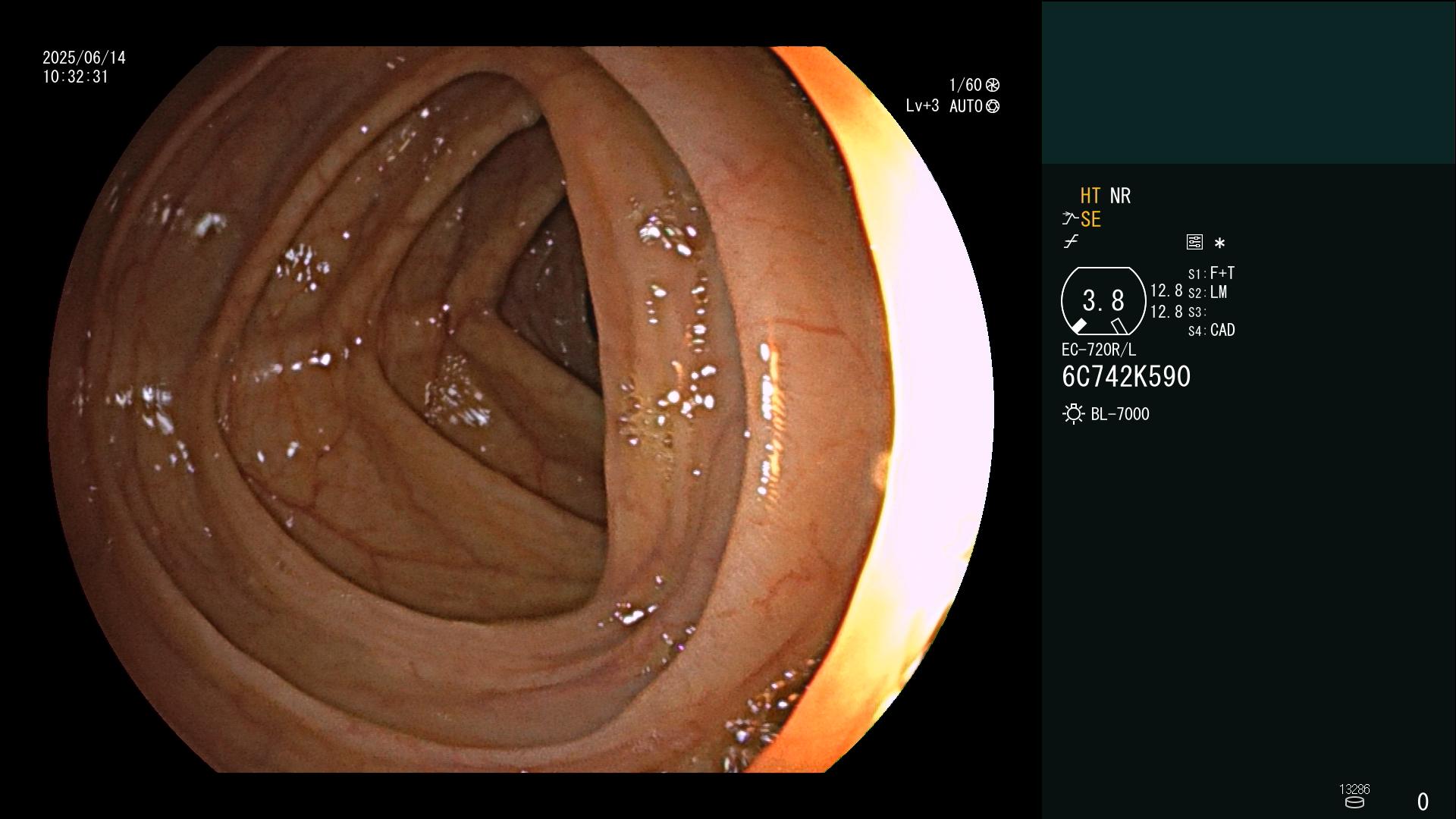Click the blank teal sub-screen panel
This screenshot has height=819, width=1456.
(1249, 82)
